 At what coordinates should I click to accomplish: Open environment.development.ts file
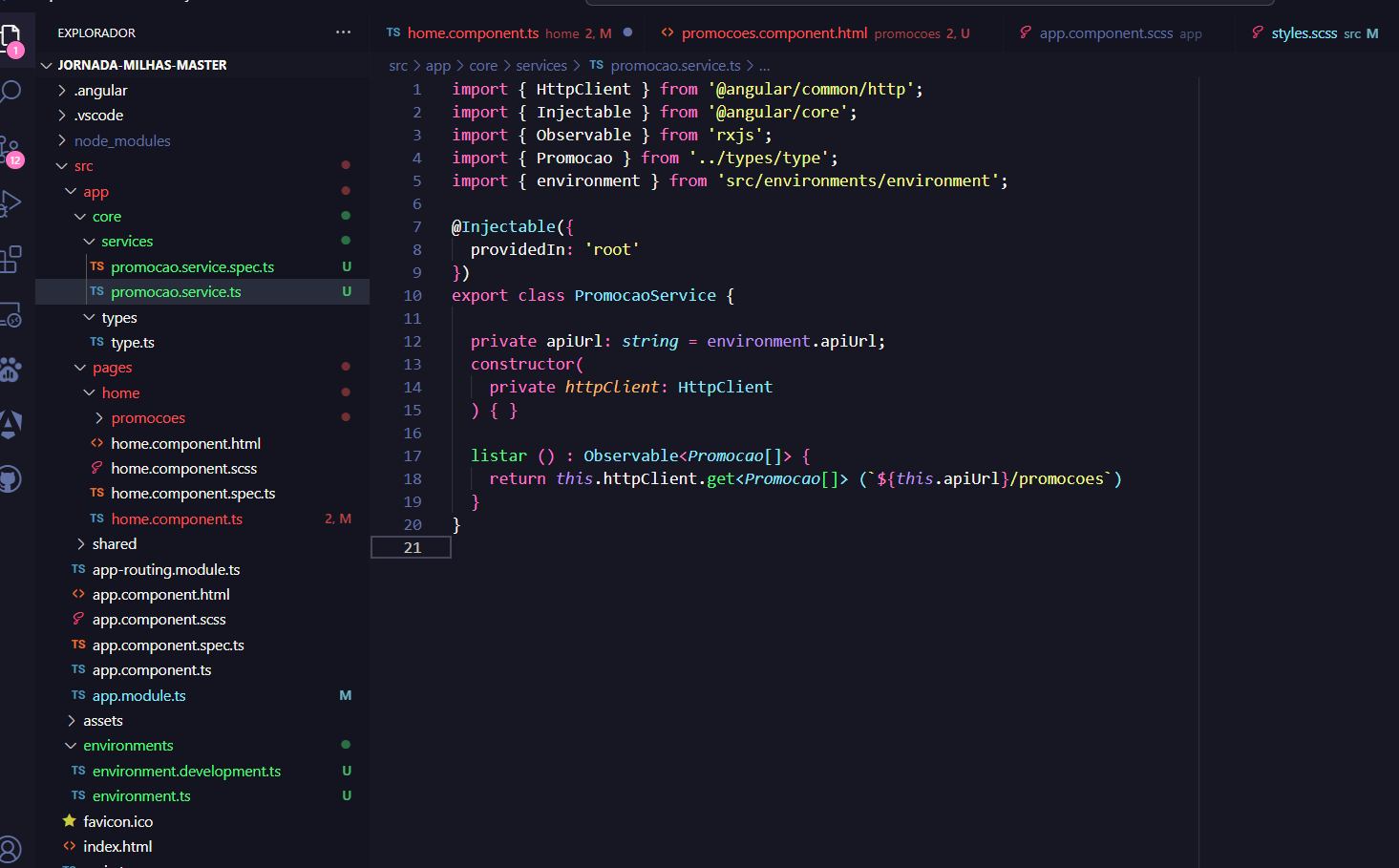(x=186, y=772)
